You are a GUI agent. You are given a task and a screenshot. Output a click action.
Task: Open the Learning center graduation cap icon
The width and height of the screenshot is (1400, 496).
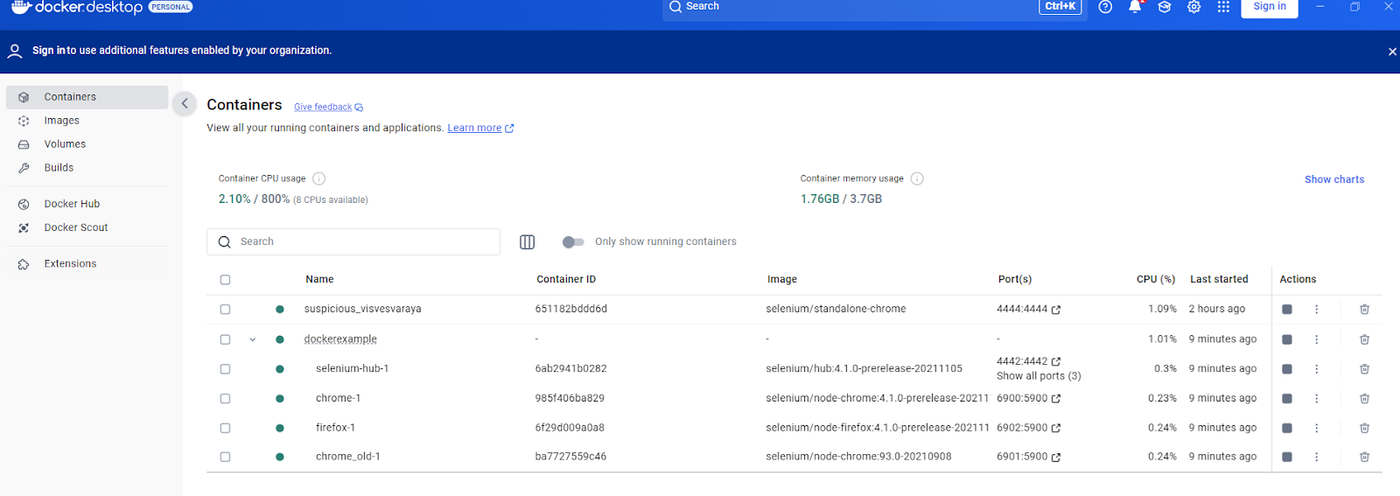tap(1164, 6)
